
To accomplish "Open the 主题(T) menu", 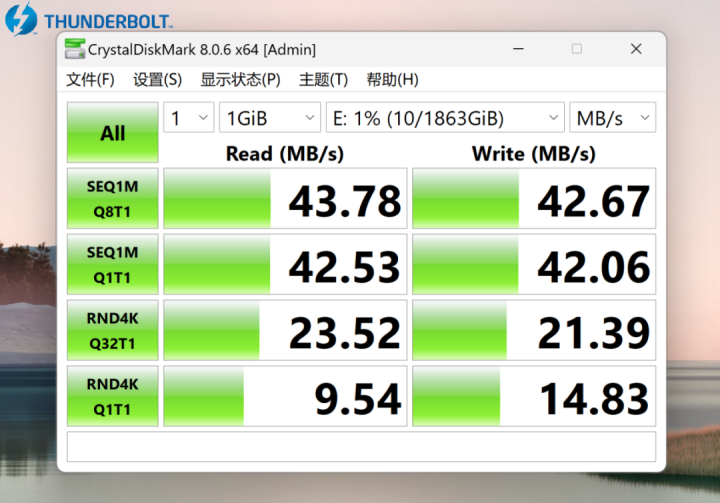I will coord(323,79).
